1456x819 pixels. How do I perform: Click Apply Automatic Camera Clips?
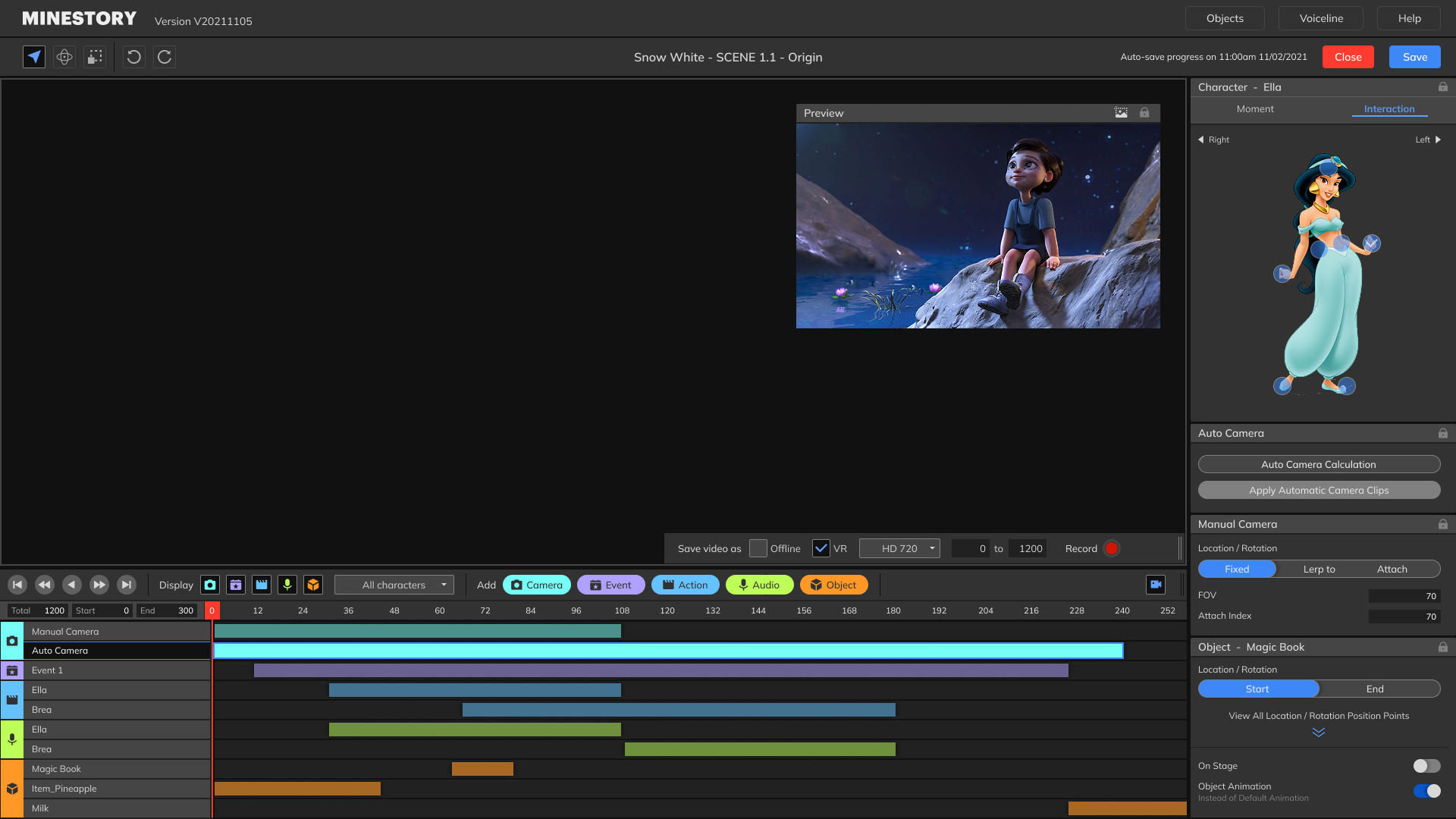1319,490
